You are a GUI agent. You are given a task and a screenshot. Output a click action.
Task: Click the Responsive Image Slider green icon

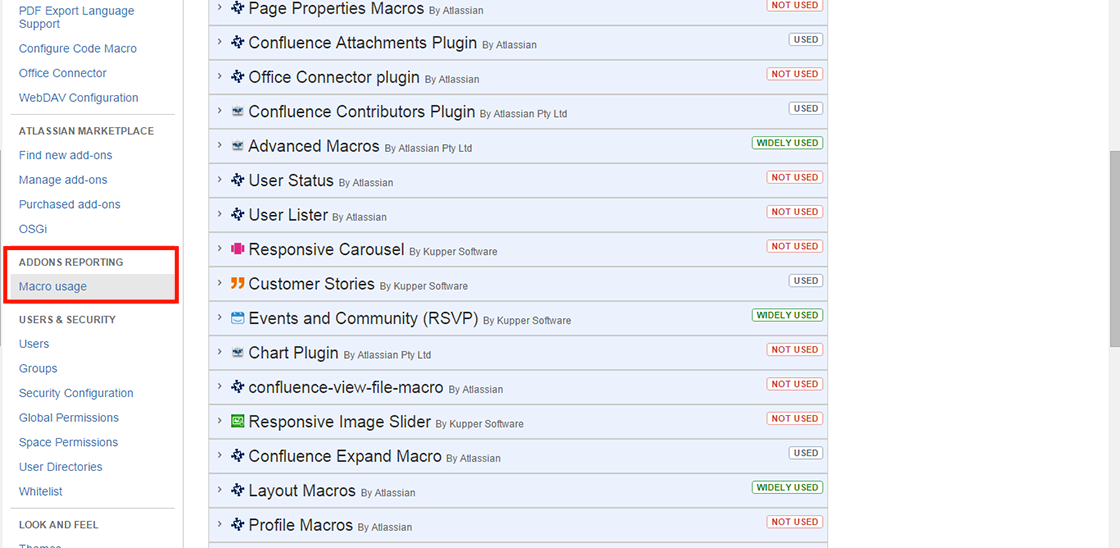(x=238, y=422)
